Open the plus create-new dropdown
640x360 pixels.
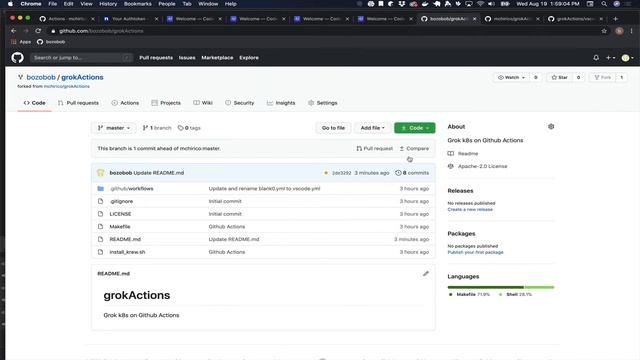tap(610, 58)
